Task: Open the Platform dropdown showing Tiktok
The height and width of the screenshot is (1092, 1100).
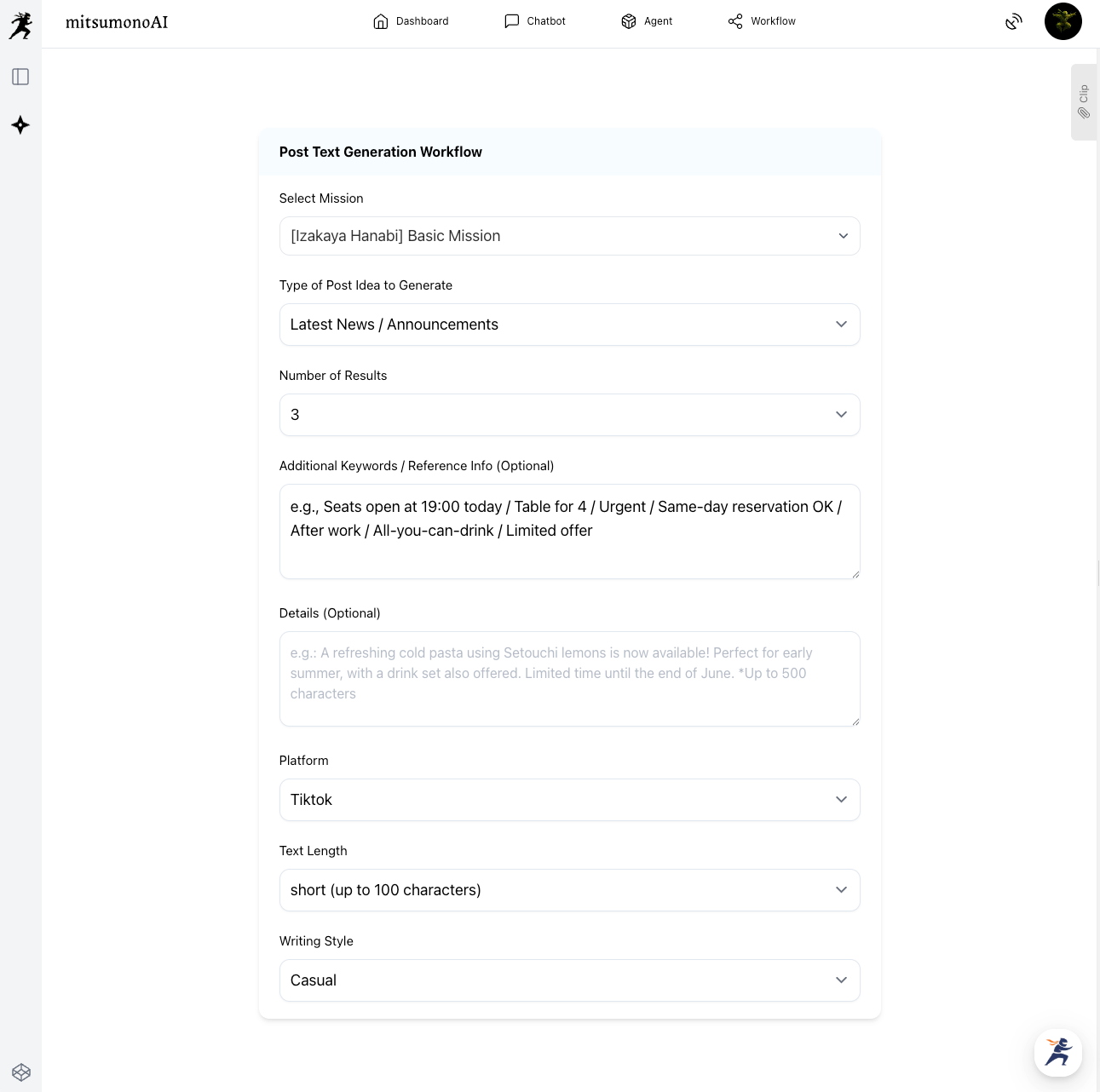Action: click(569, 800)
